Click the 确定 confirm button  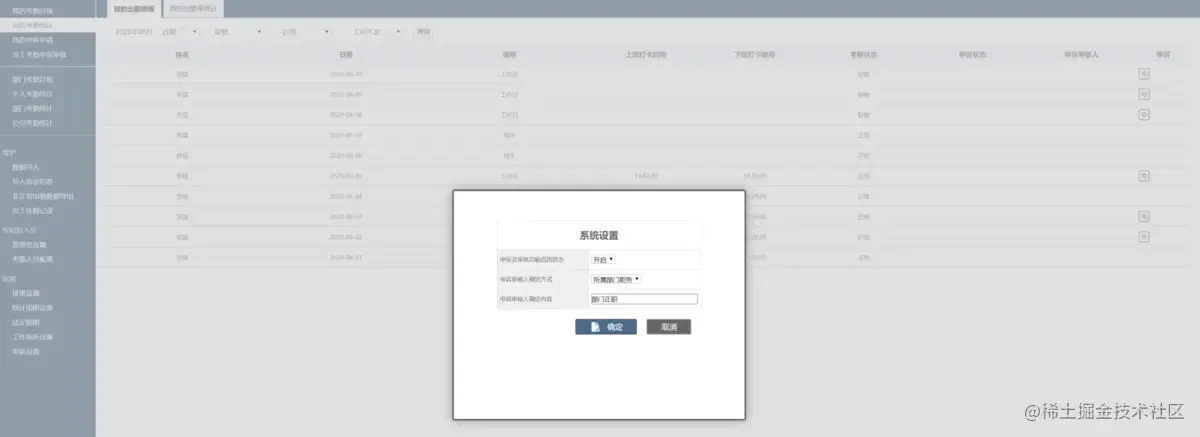click(x=606, y=327)
